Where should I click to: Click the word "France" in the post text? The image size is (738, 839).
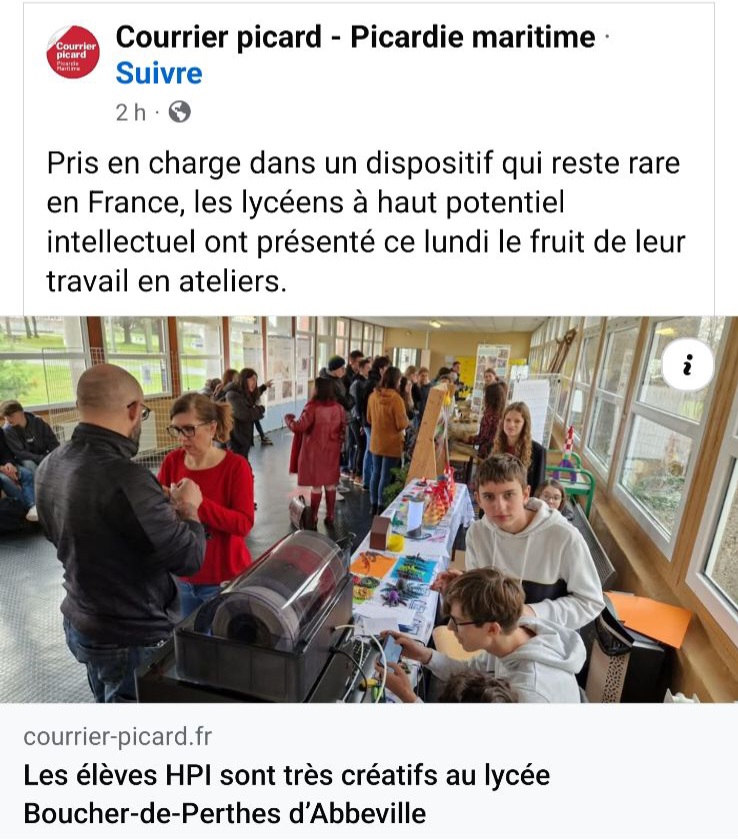click(133, 203)
